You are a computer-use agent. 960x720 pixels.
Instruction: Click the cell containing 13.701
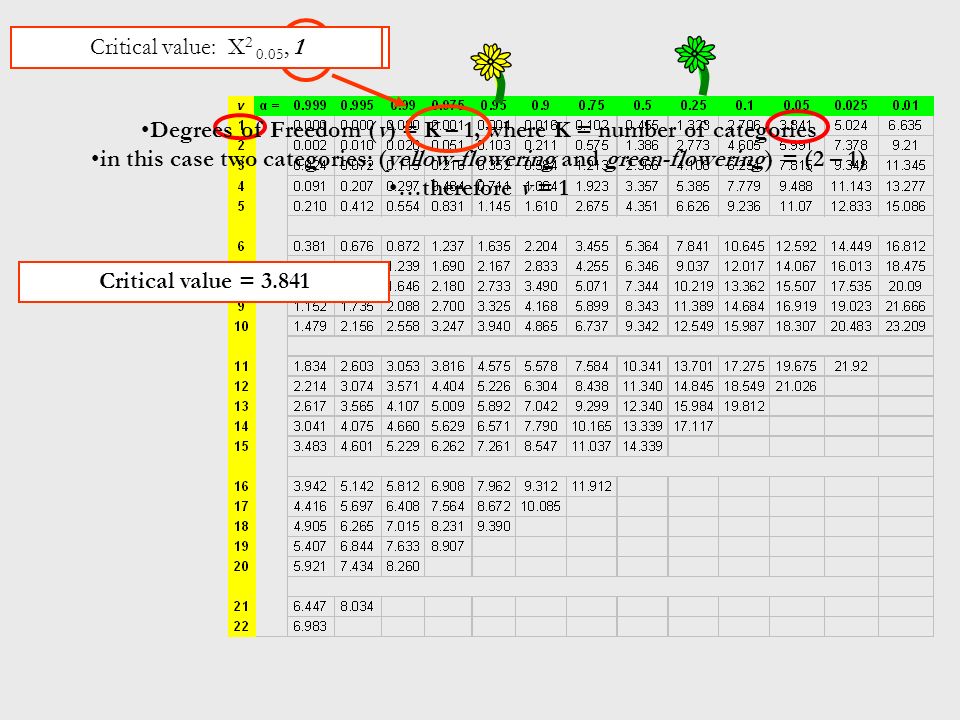(693, 366)
